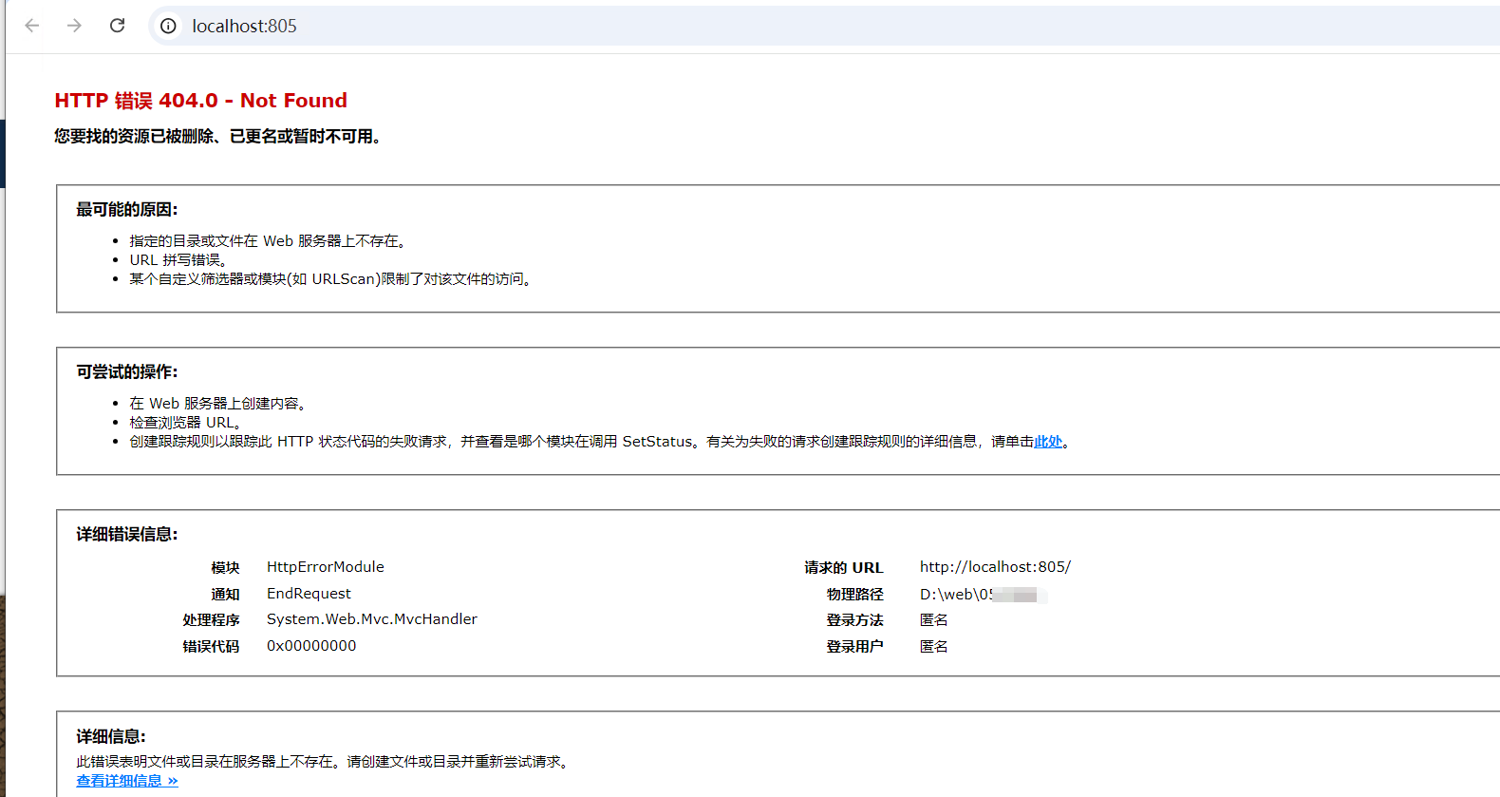
Task: Reload the localhost:805 page
Action: tap(117, 26)
